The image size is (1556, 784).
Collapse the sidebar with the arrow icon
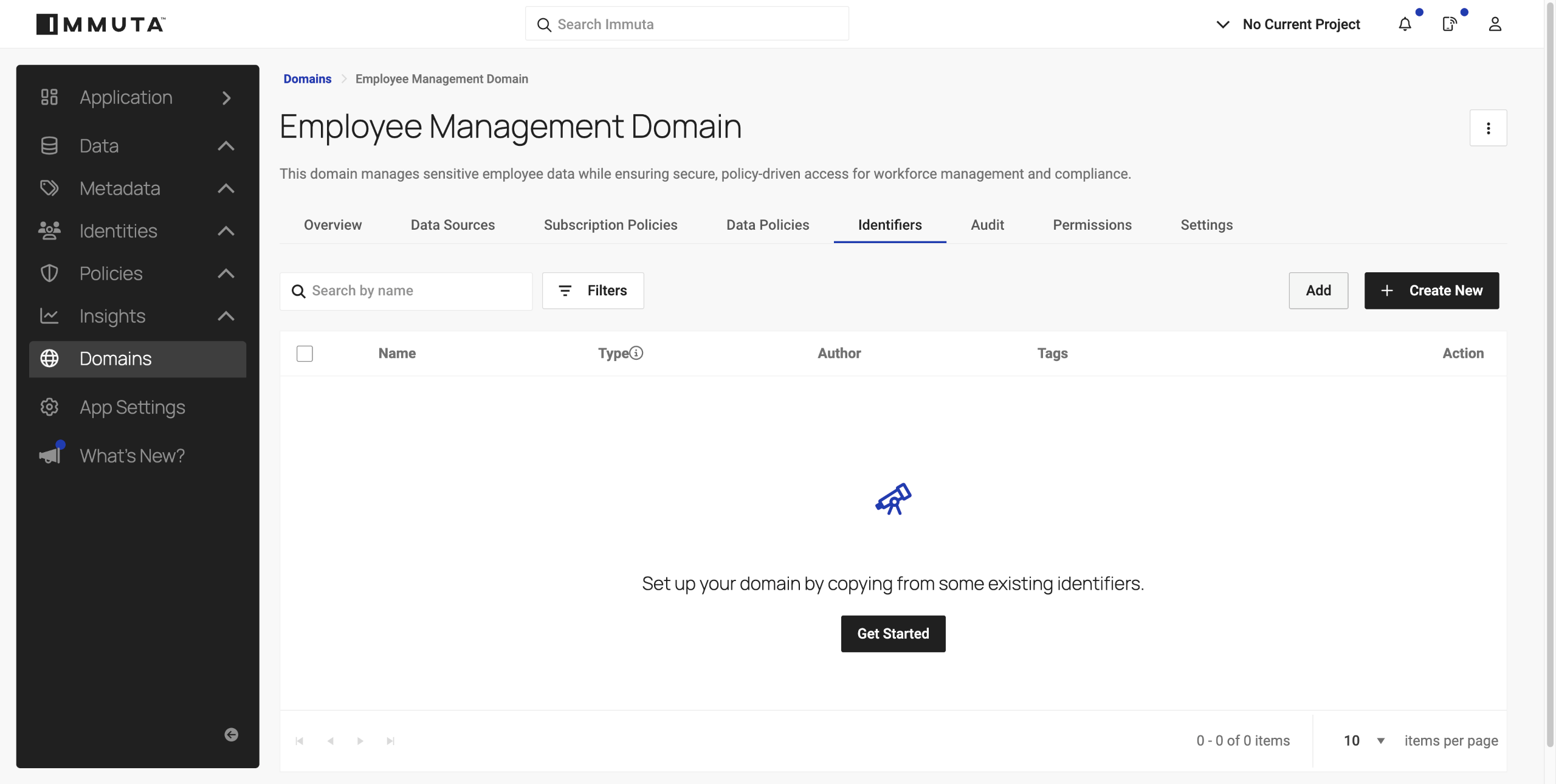click(231, 735)
